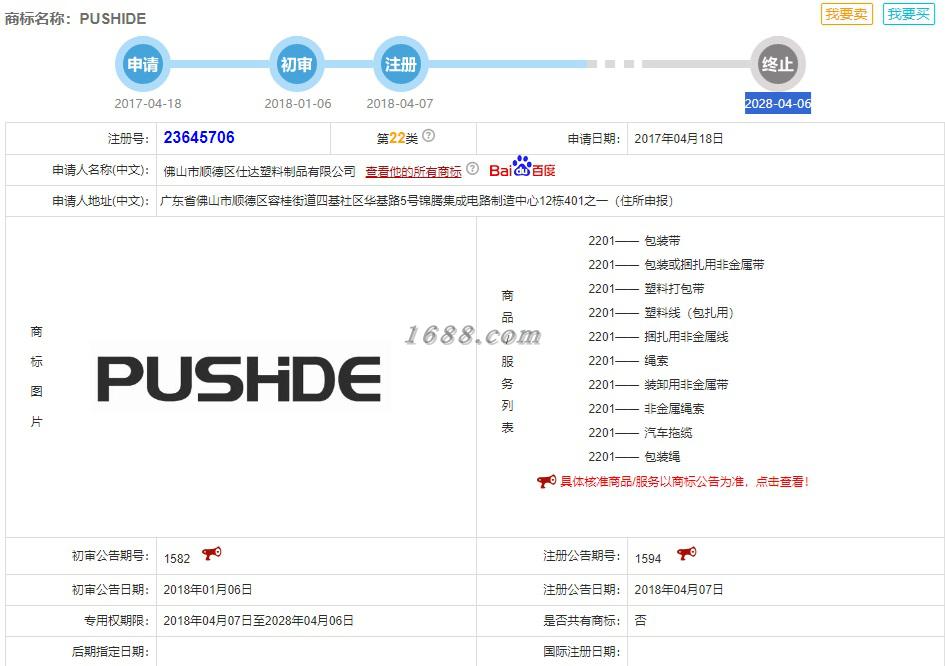Viewport: 945px width, 666px height.
Task: Click the 商标名称：PUSHIDE heading
Action: (x=75, y=19)
